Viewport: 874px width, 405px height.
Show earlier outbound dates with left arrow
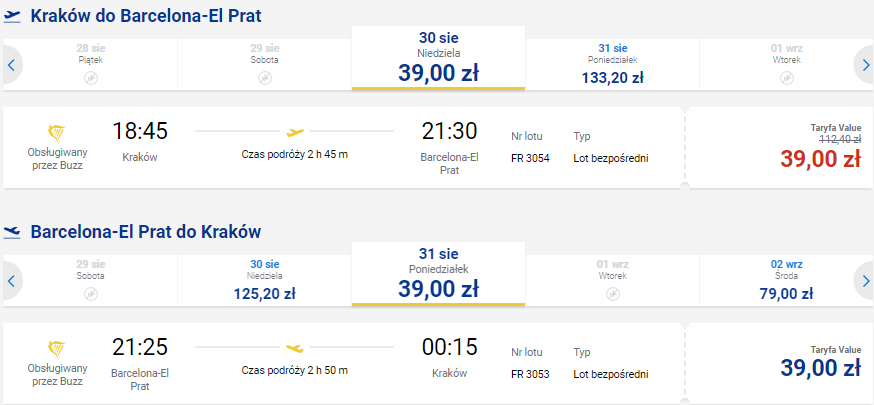click(12, 65)
